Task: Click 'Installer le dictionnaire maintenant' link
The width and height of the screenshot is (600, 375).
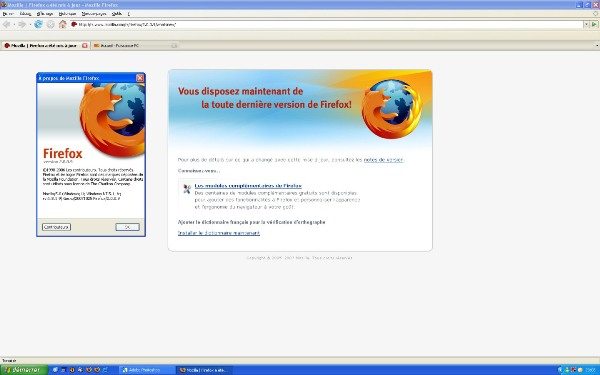Action: [x=219, y=233]
